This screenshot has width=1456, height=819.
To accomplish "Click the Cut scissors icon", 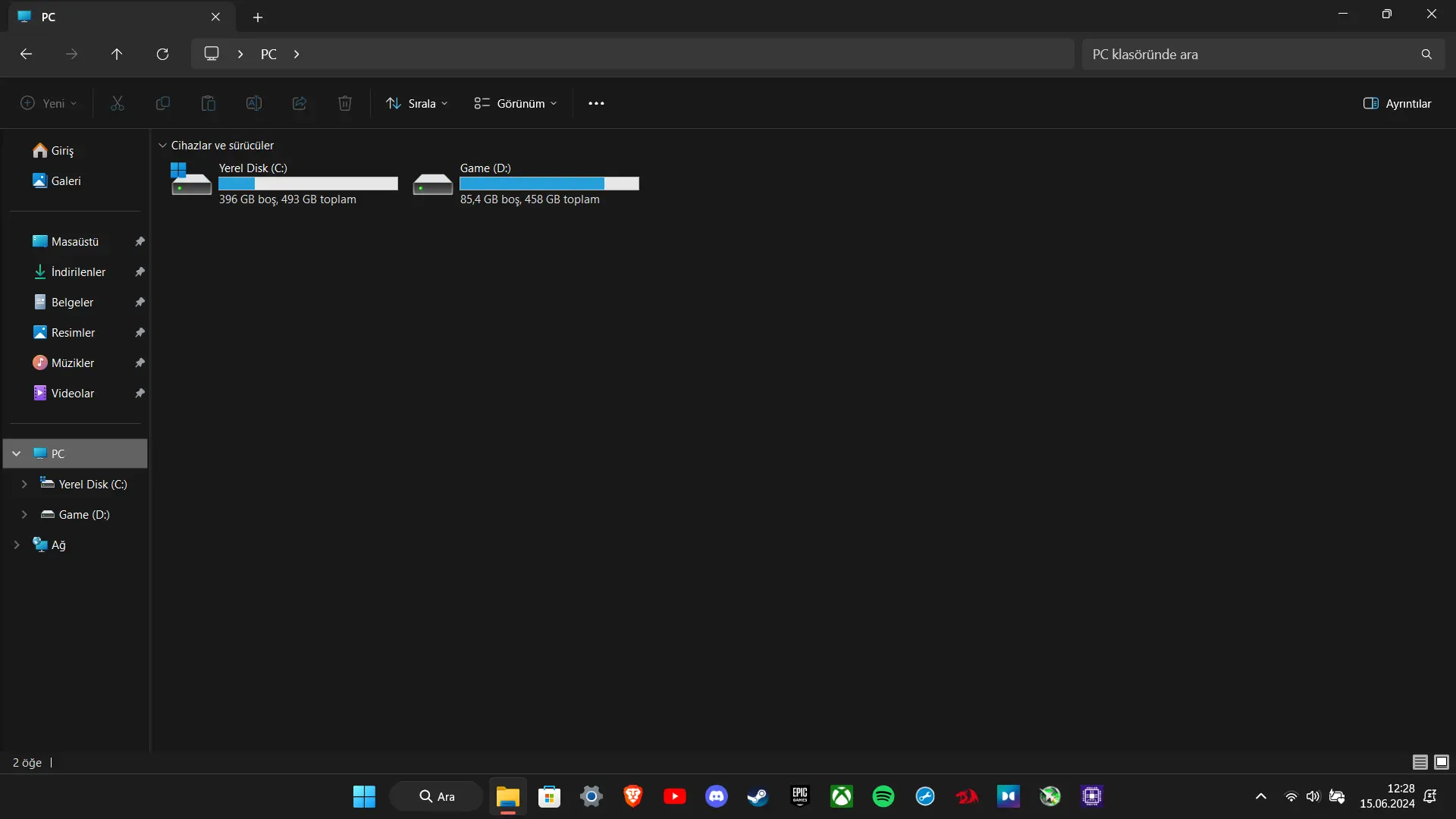I will (118, 103).
